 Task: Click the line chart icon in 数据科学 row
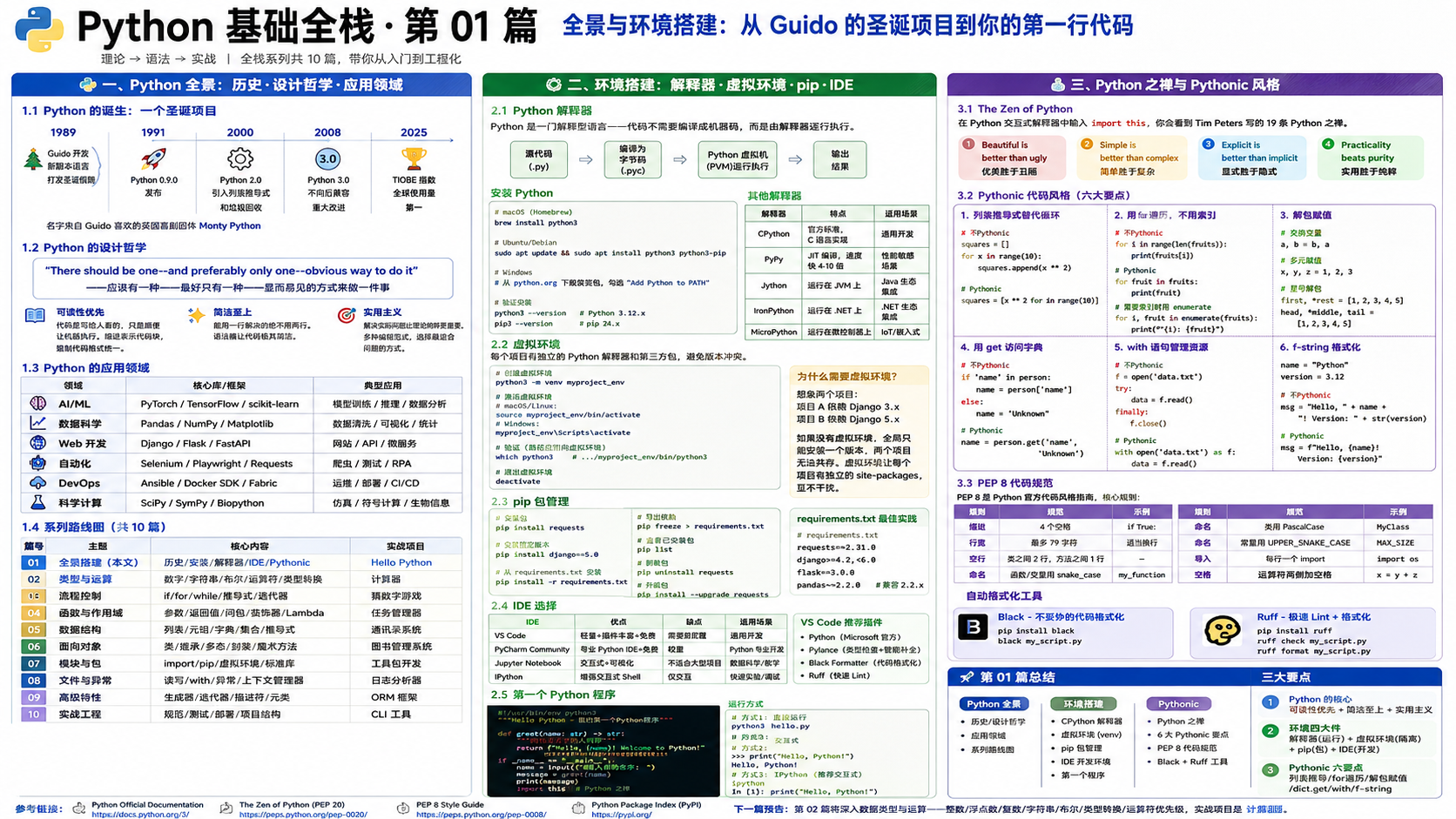37,423
